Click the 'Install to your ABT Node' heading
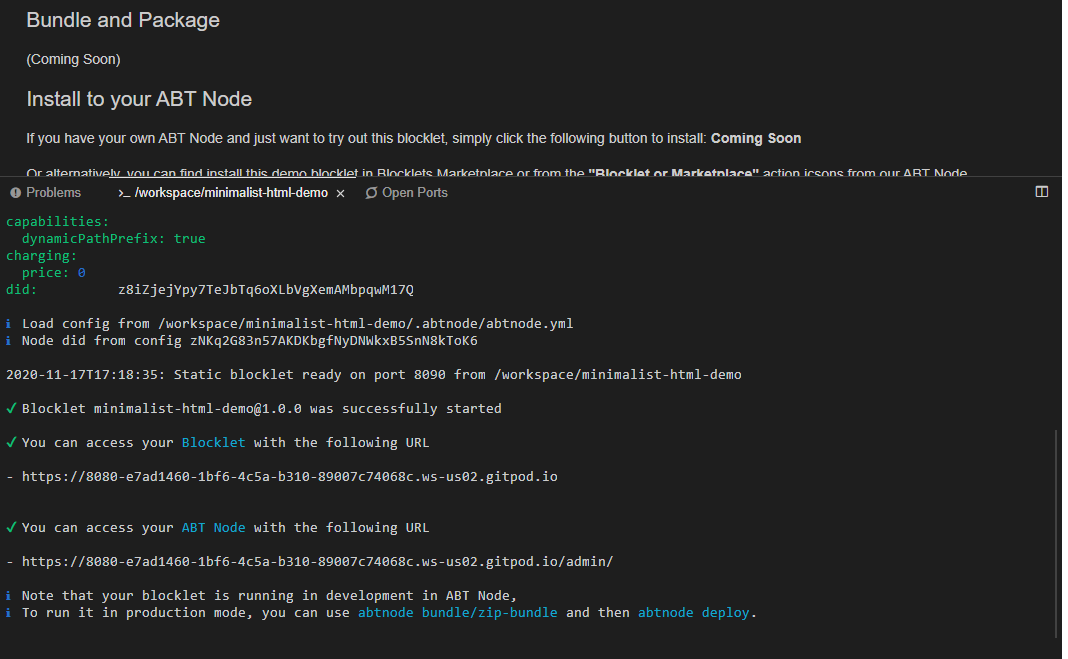 click(139, 99)
